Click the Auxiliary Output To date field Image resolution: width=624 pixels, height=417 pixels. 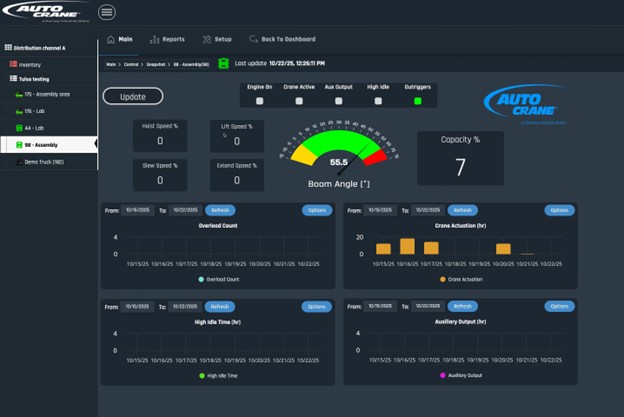[x=428, y=306]
